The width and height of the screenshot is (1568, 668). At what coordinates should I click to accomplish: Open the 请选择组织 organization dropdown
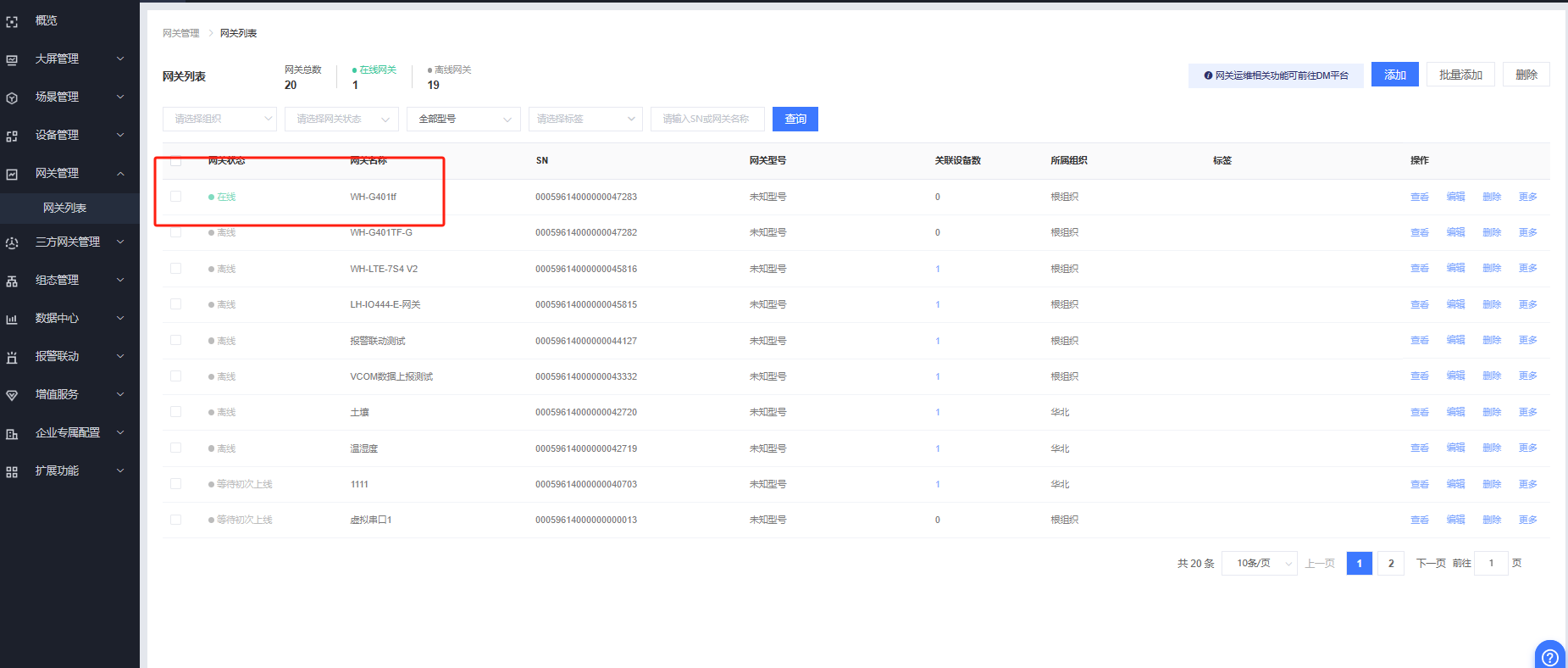click(x=219, y=119)
